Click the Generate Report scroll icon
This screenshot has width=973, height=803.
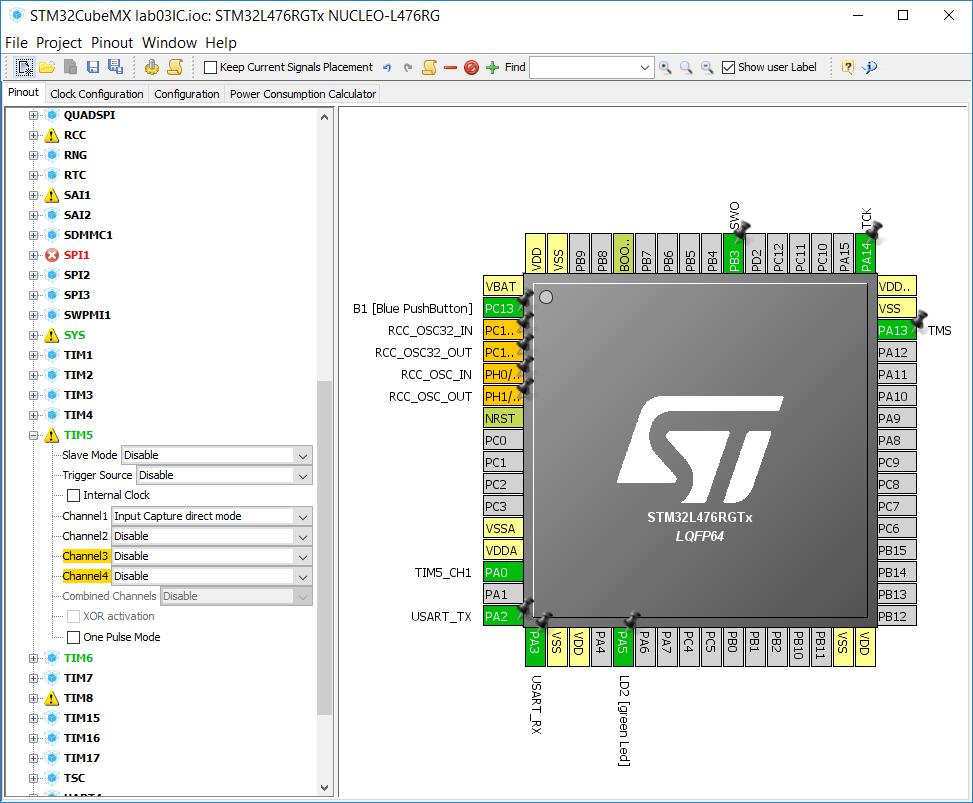coord(176,67)
